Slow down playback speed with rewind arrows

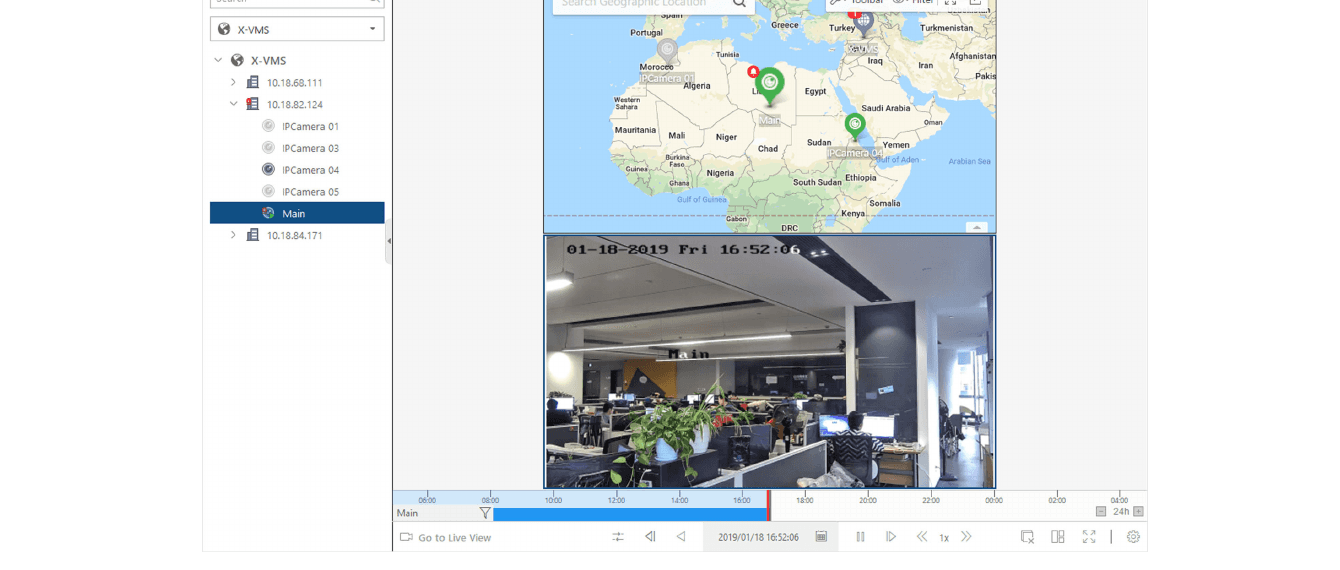922,537
